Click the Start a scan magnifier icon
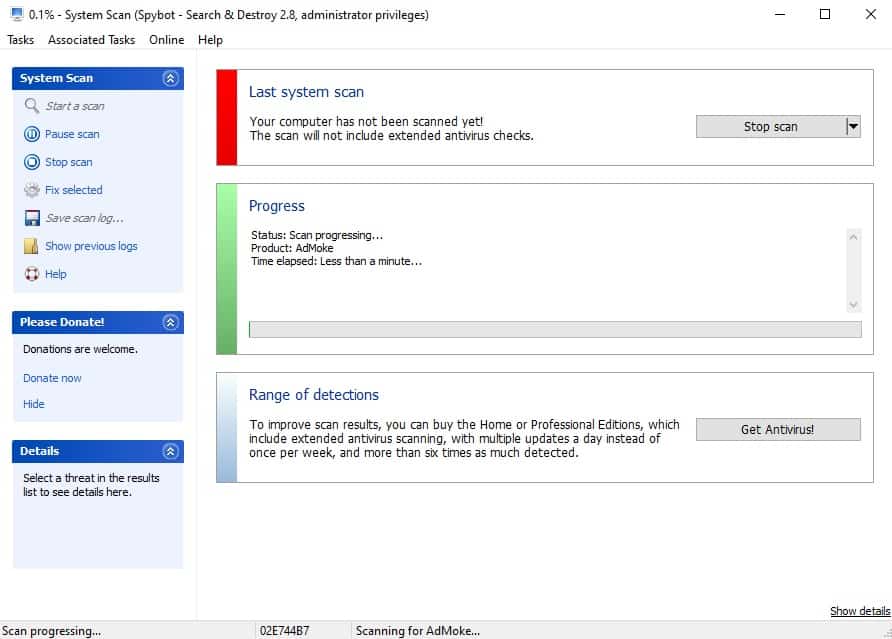Screen dimensions: 892x639 [x=32, y=106]
